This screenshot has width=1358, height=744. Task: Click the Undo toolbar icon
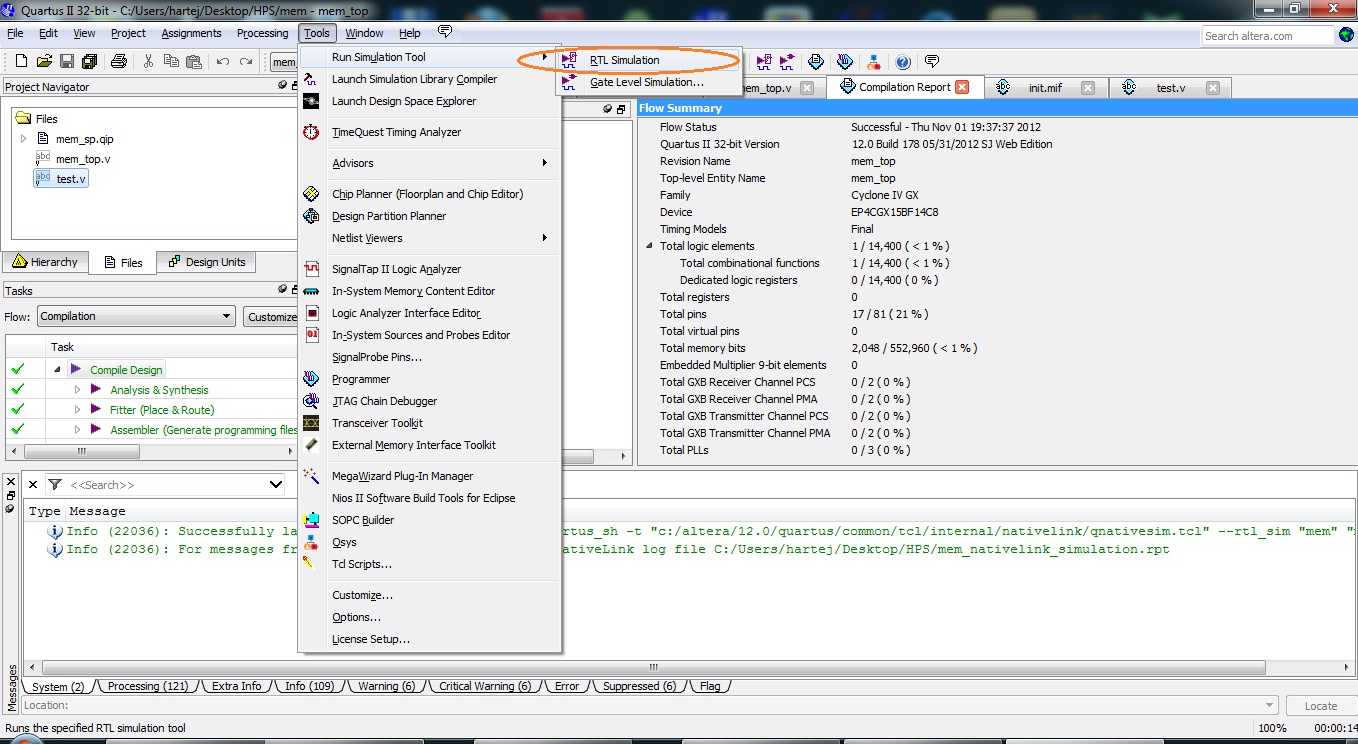pyautogui.click(x=223, y=62)
